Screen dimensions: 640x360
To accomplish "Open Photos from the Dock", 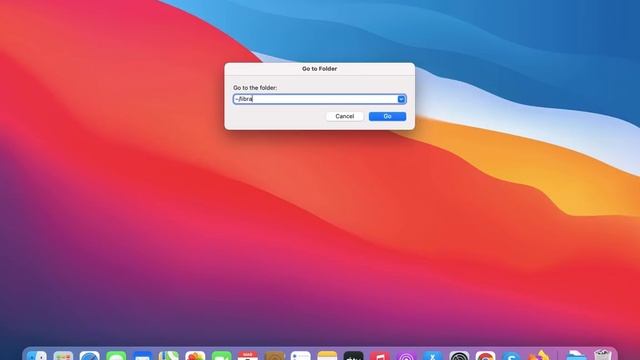I will 195,356.
